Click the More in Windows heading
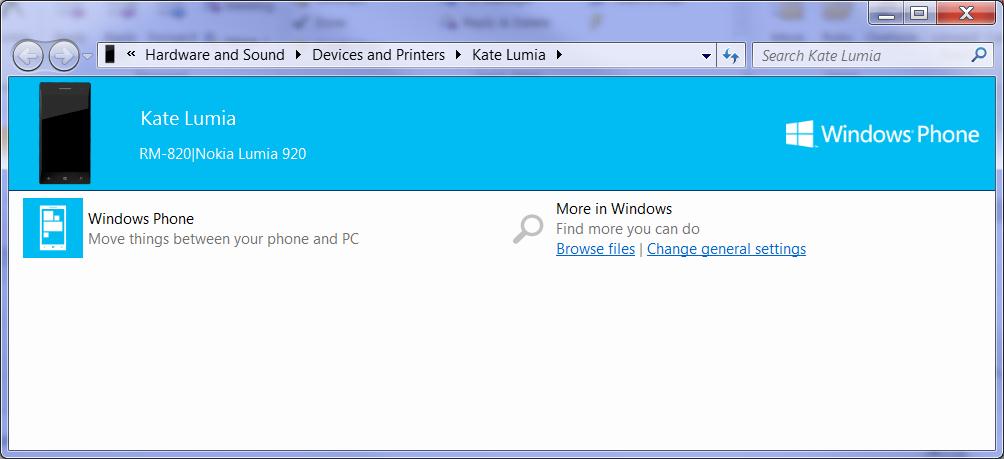Viewport: 1004px width, 459px height. point(614,209)
